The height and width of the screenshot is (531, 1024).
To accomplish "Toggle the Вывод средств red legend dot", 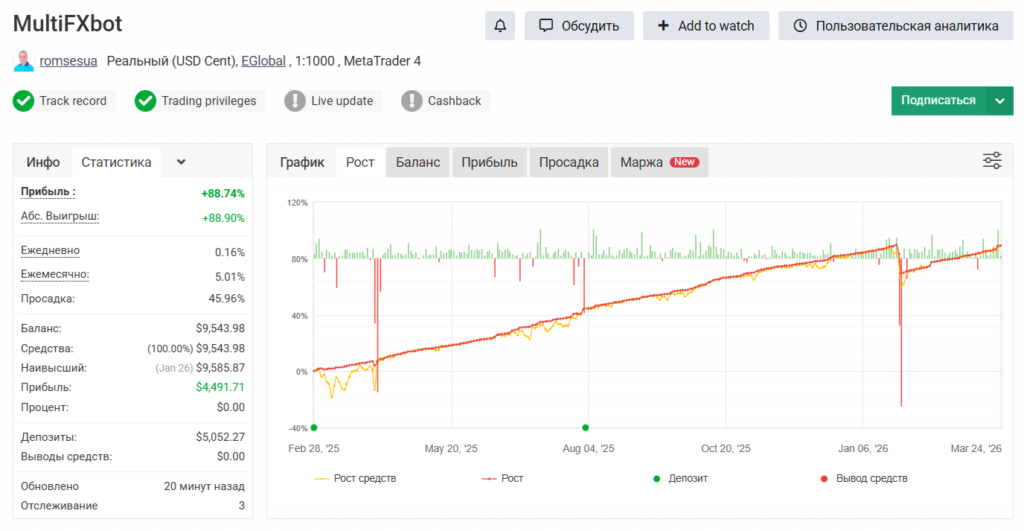I will (823, 478).
